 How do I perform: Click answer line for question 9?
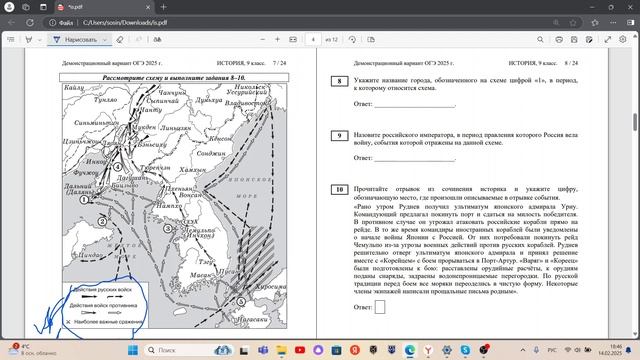click(x=414, y=158)
